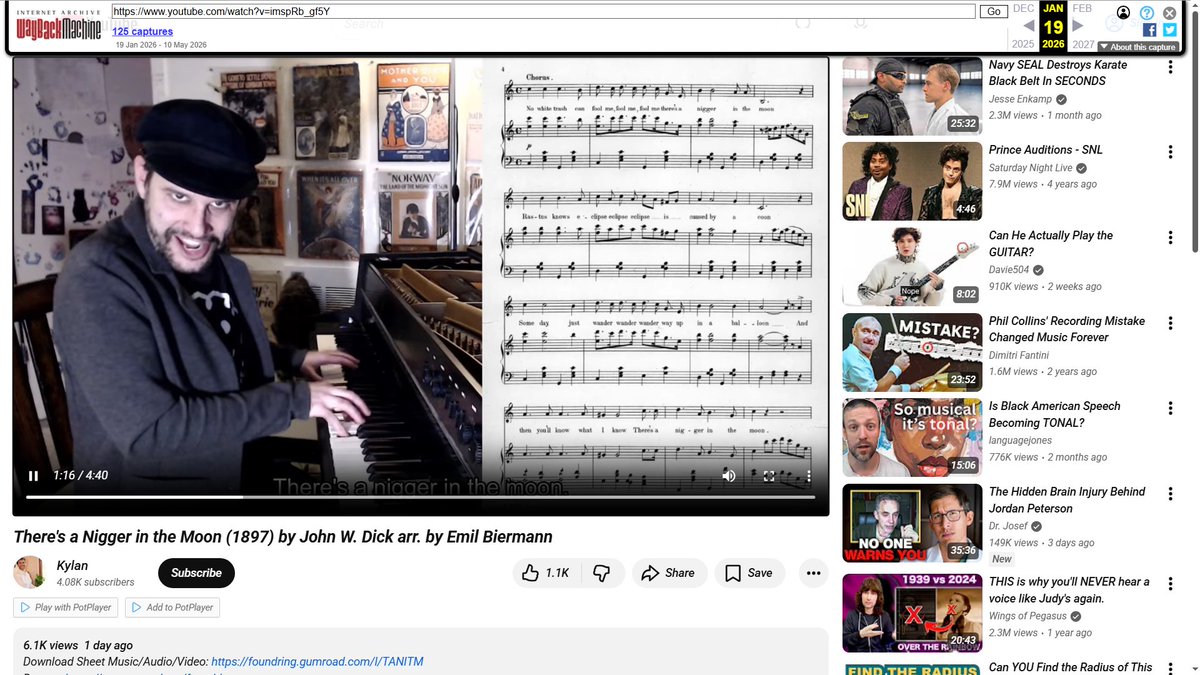The image size is (1200, 675).
Task: Like the video with thumbs-up 1.1K button
Action: pyautogui.click(x=545, y=573)
